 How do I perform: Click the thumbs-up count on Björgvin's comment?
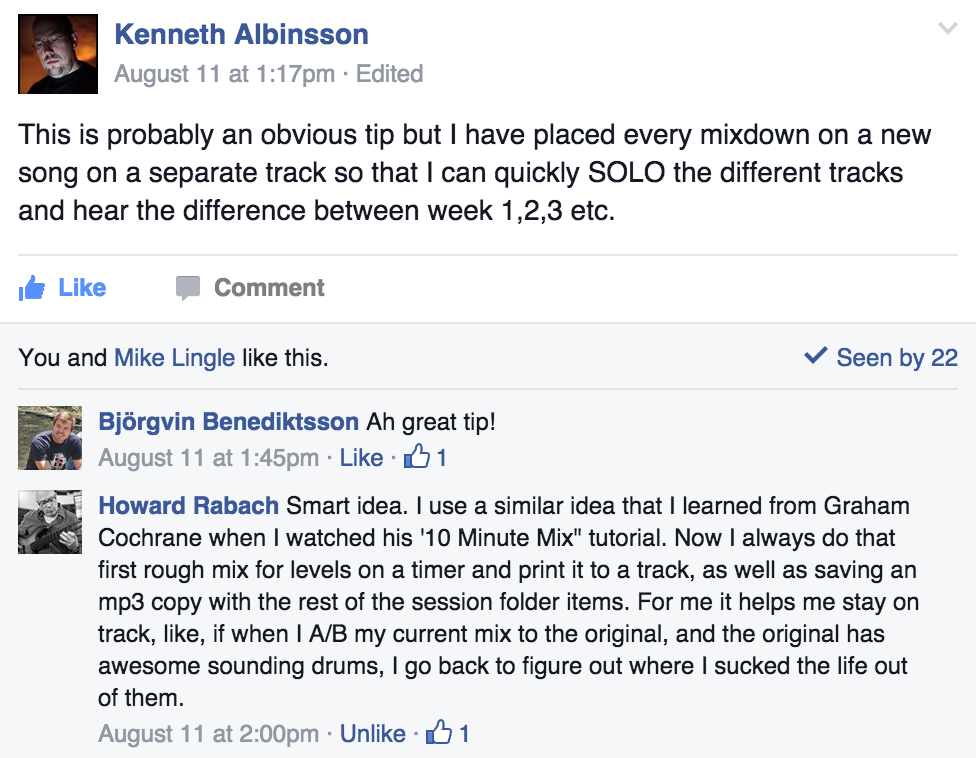(x=428, y=458)
